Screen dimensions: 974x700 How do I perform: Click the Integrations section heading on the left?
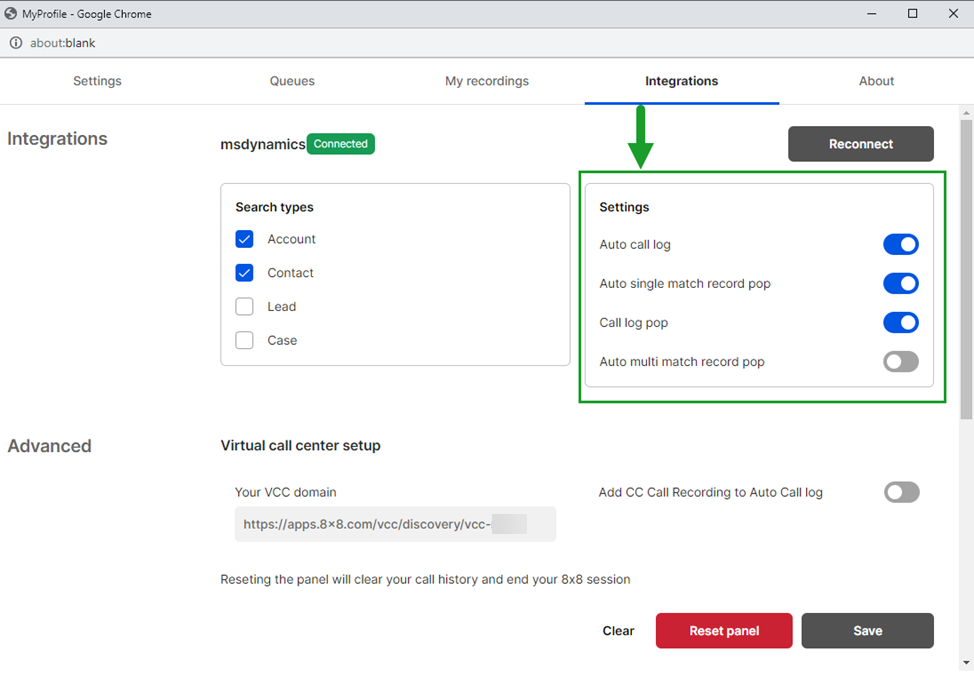[57, 139]
